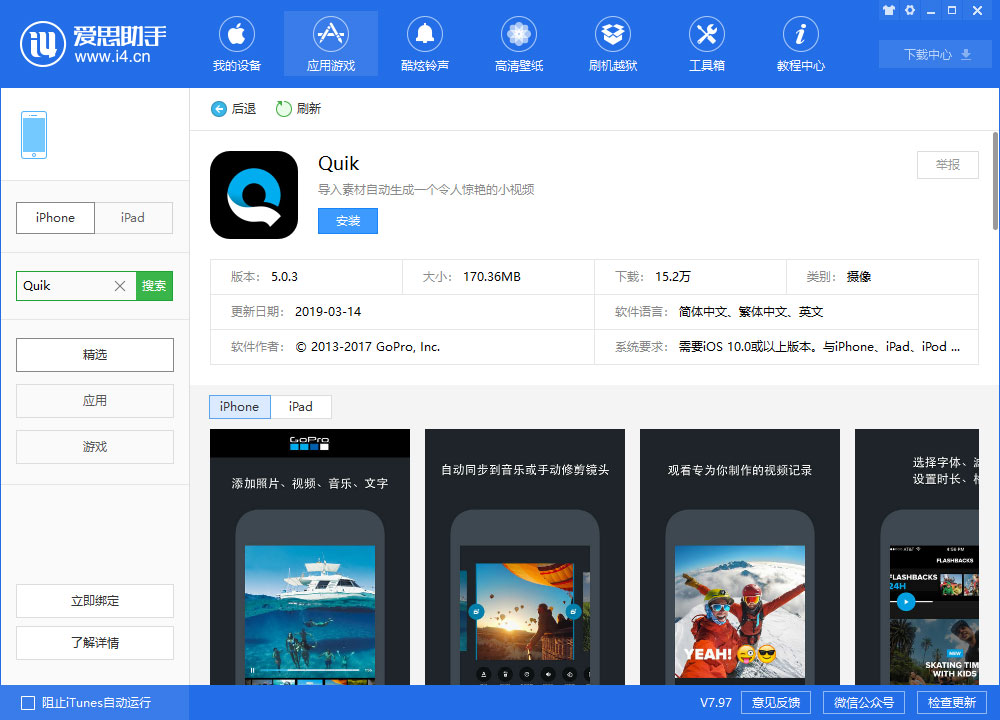Screen dimensions: 1000x720
Task: Click the size value 170.36MB
Action: click(492, 277)
